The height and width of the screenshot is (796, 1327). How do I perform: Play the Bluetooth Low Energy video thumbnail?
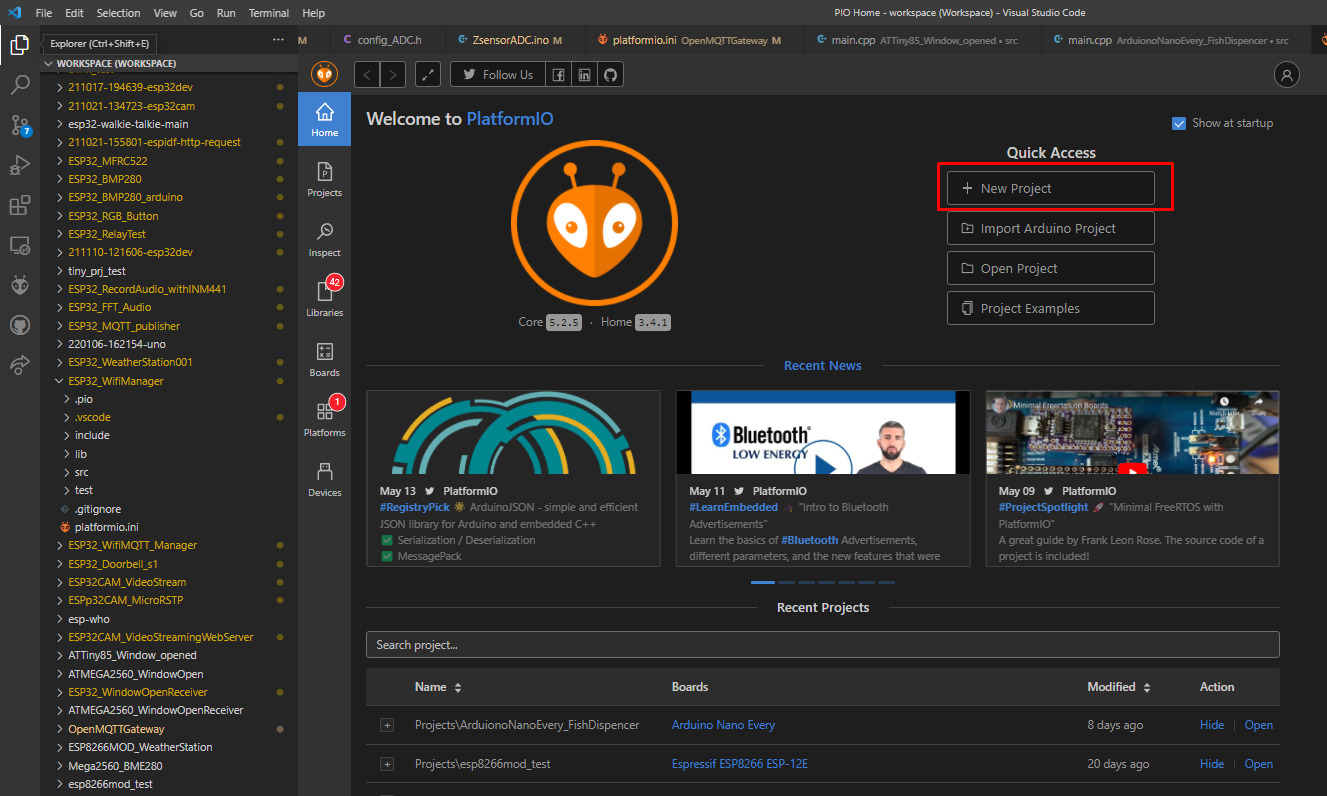823,432
